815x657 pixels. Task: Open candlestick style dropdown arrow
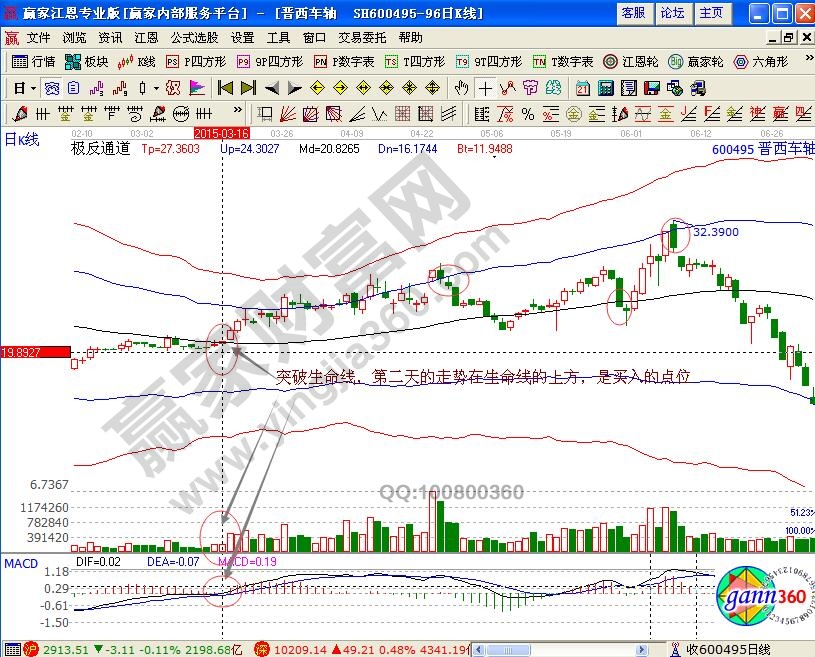[156, 88]
